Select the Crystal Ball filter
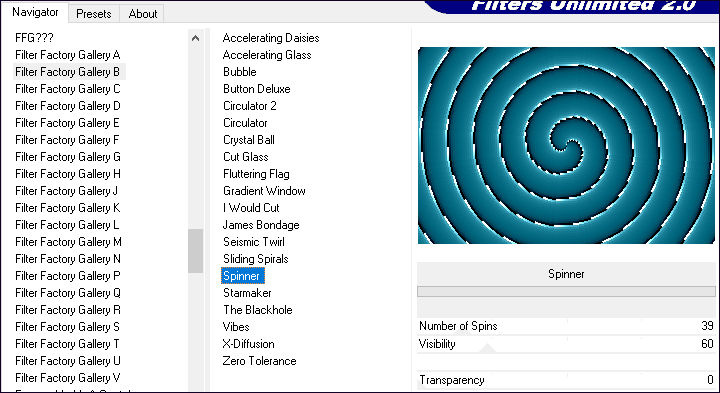 pos(249,140)
